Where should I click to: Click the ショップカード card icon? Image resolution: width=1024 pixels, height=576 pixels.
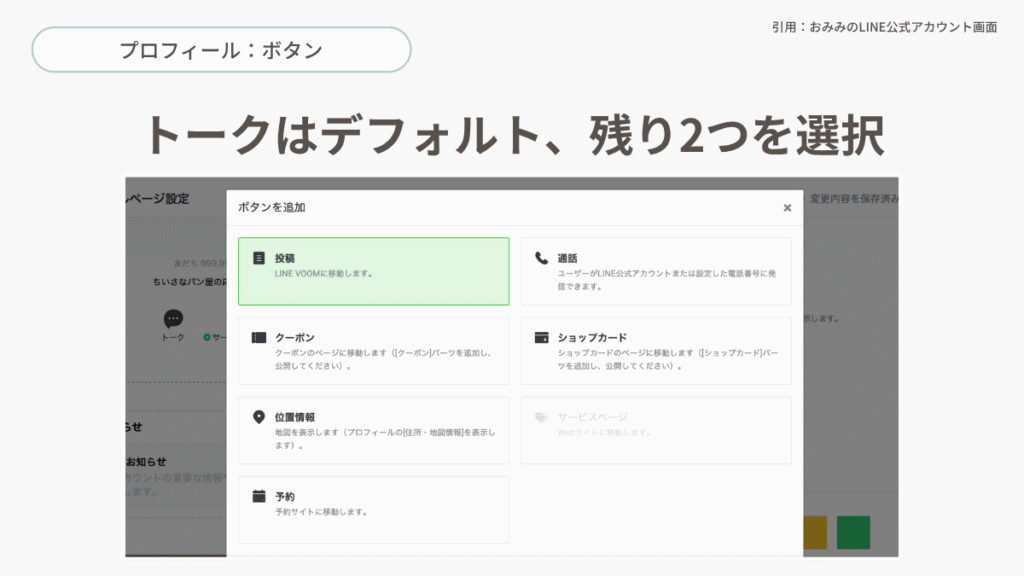pos(541,338)
